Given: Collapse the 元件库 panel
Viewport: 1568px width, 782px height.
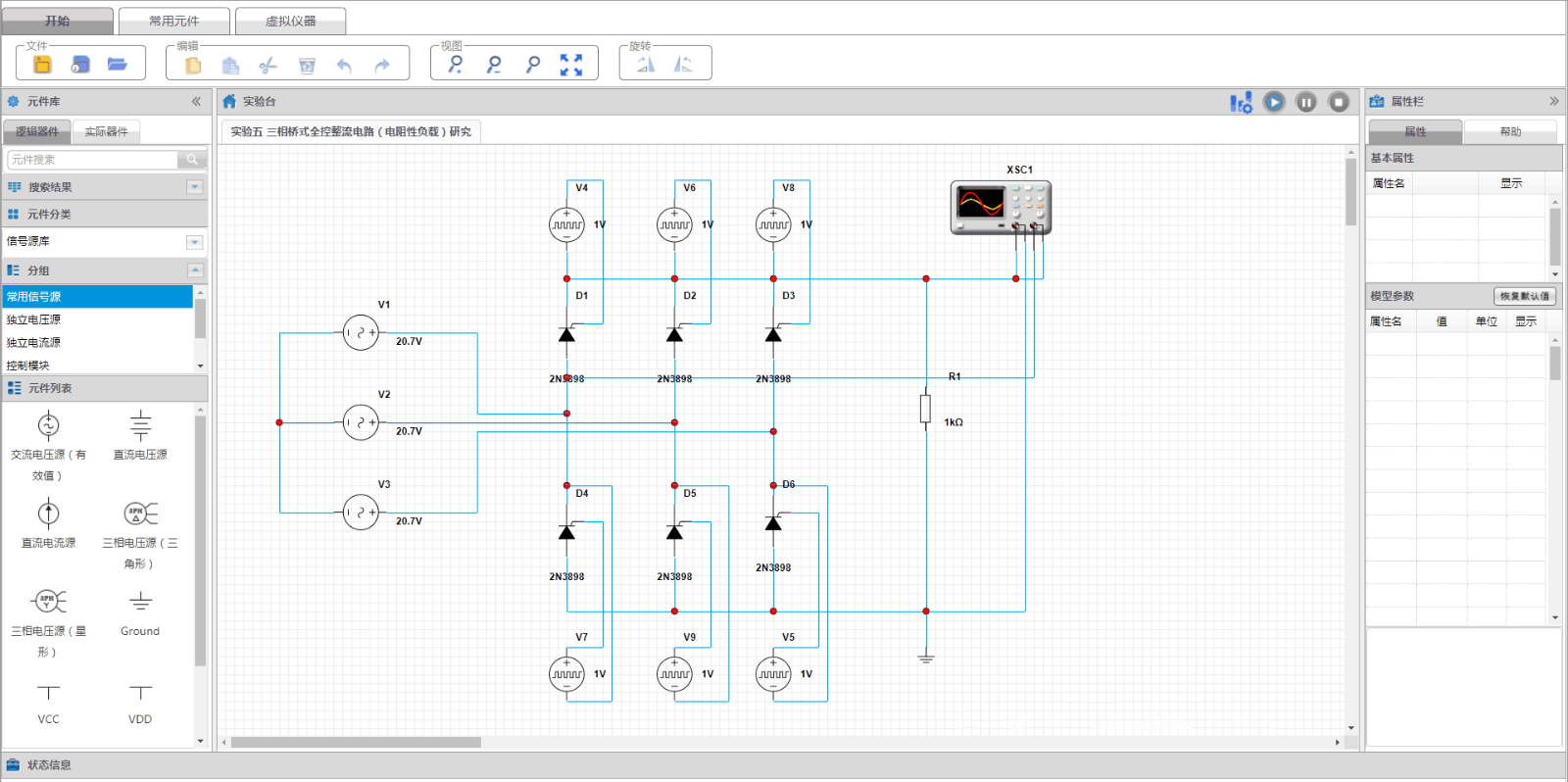Looking at the screenshot, I should point(196,102).
